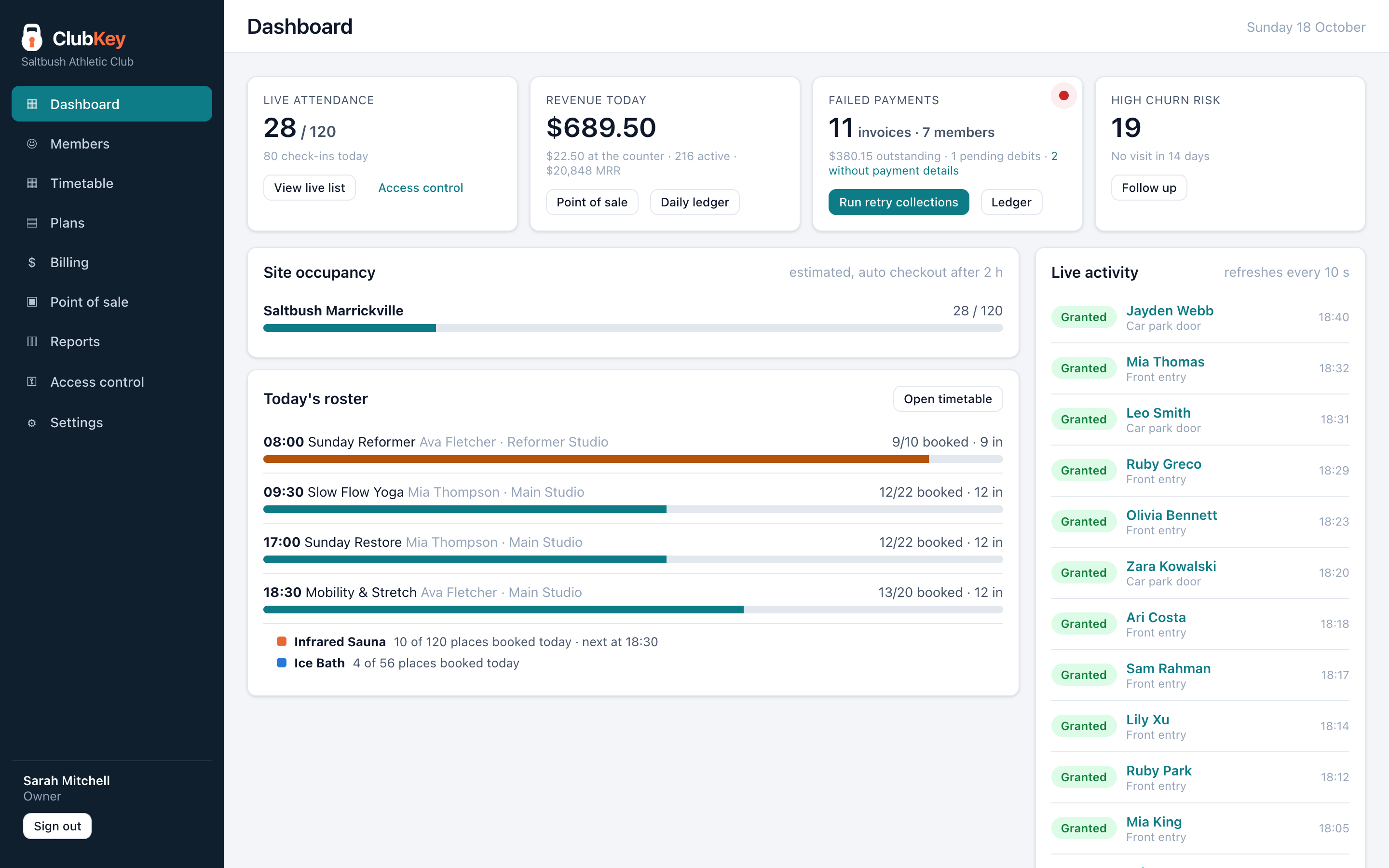The width and height of the screenshot is (1389, 868).
Task: Click the Billing dollar icon in sidebar
Action: tap(32, 262)
